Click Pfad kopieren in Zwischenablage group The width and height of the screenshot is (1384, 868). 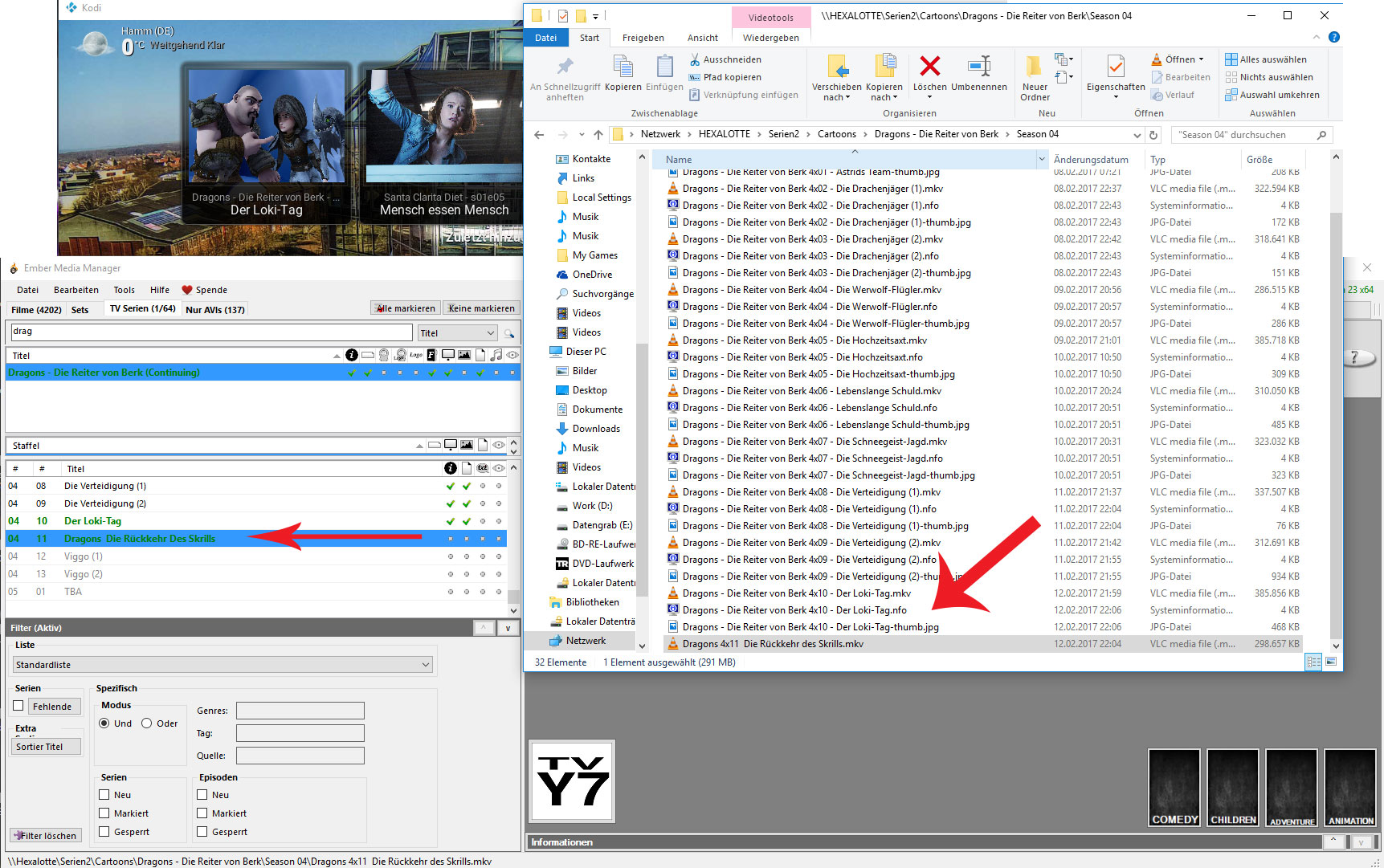(725, 77)
